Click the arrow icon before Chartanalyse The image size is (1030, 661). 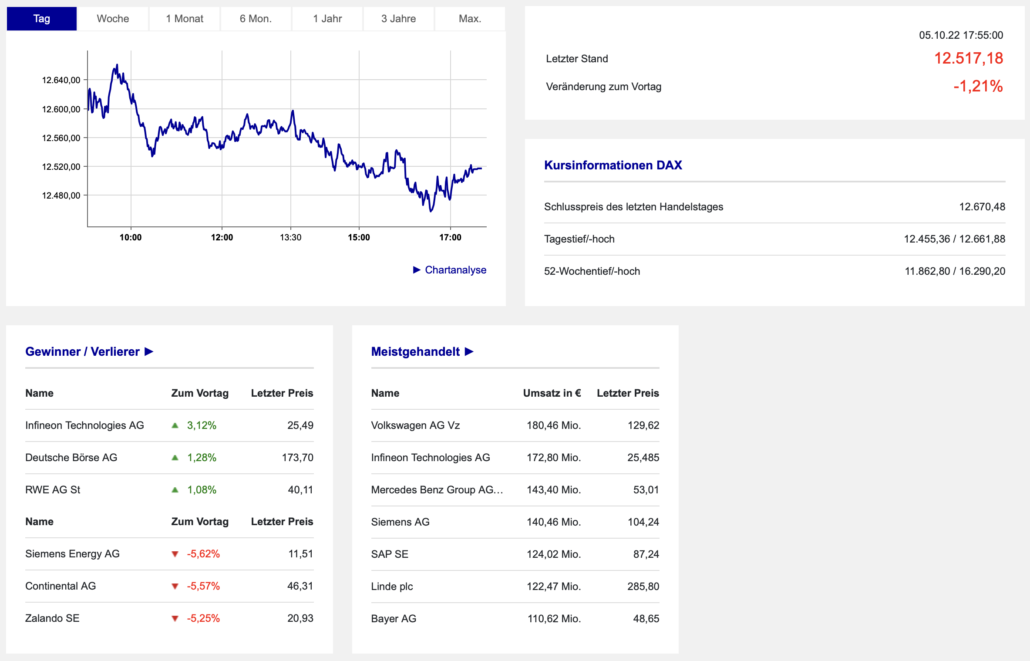pos(417,270)
